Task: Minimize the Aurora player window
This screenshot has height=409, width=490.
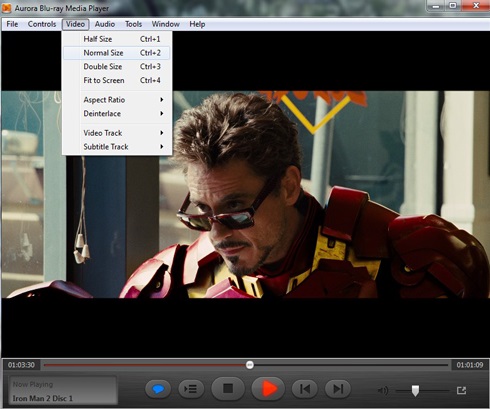Action: [x=436, y=6]
